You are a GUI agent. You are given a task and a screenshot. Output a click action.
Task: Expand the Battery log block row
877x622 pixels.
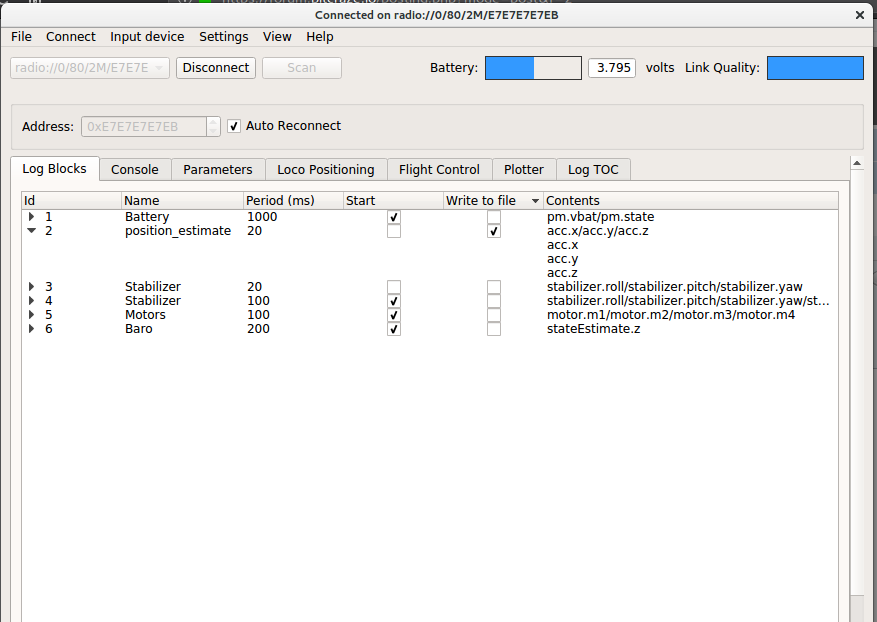click(x=31, y=217)
